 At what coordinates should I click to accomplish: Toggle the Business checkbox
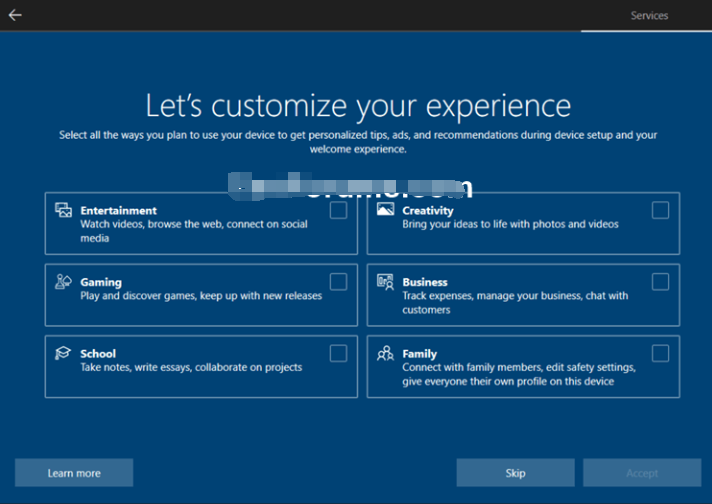tap(660, 282)
